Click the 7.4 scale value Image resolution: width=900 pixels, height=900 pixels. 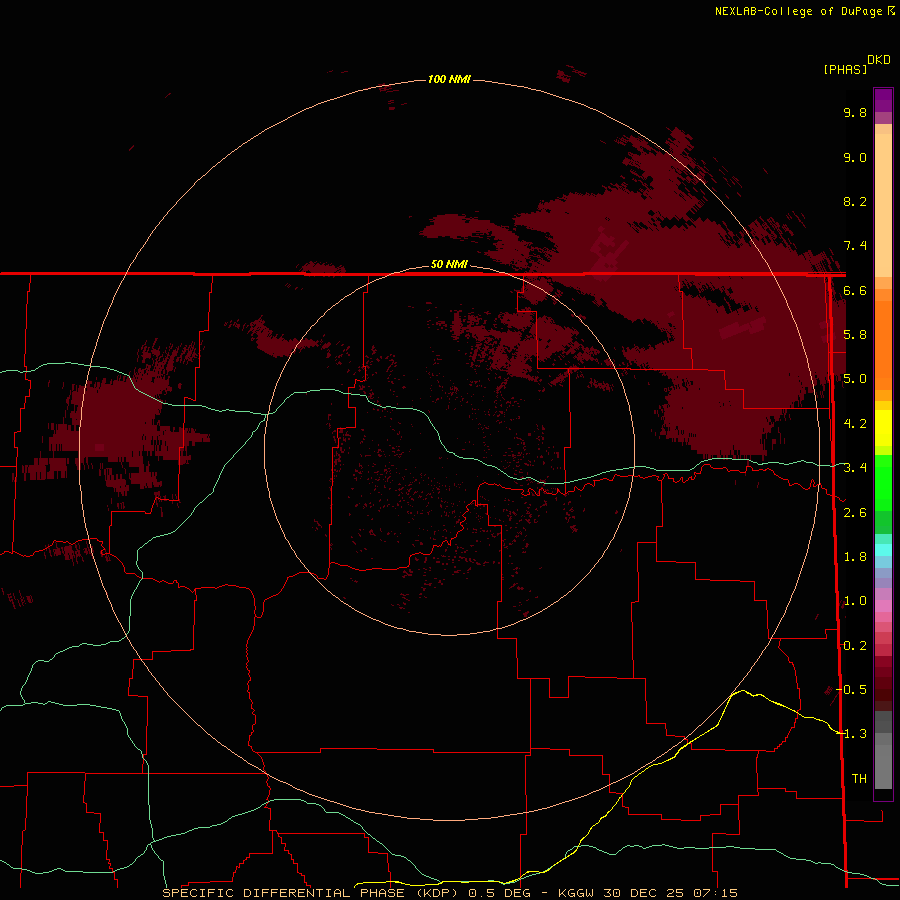pos(855,246)
